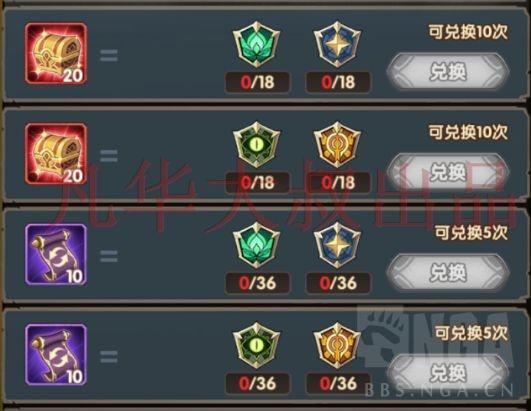This screenshot has width=531, height=411.
Task: Click the 可兑换5次 label in third row
Action: point(471,233)
